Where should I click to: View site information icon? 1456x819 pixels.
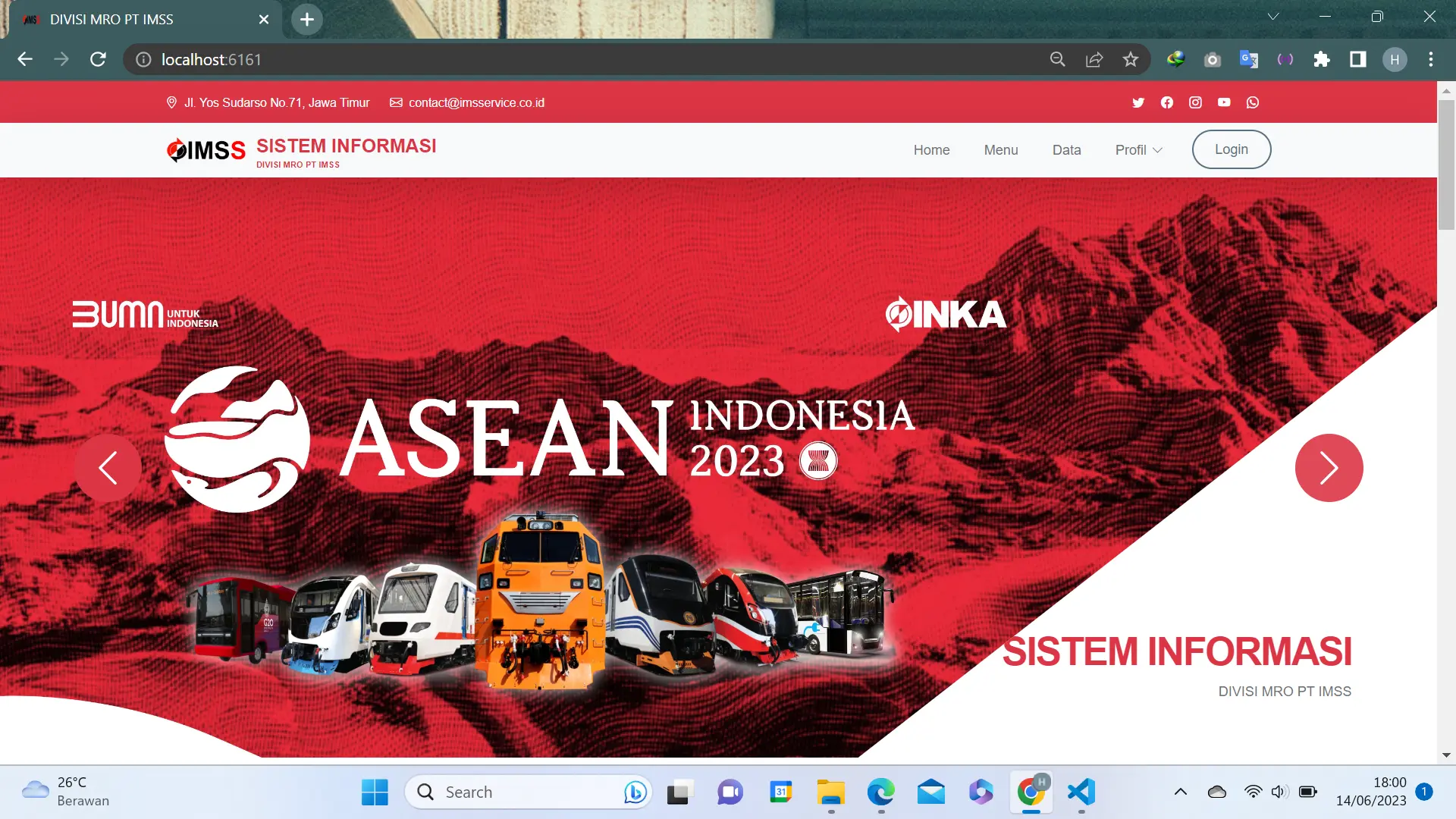click(x=143, y=59)
